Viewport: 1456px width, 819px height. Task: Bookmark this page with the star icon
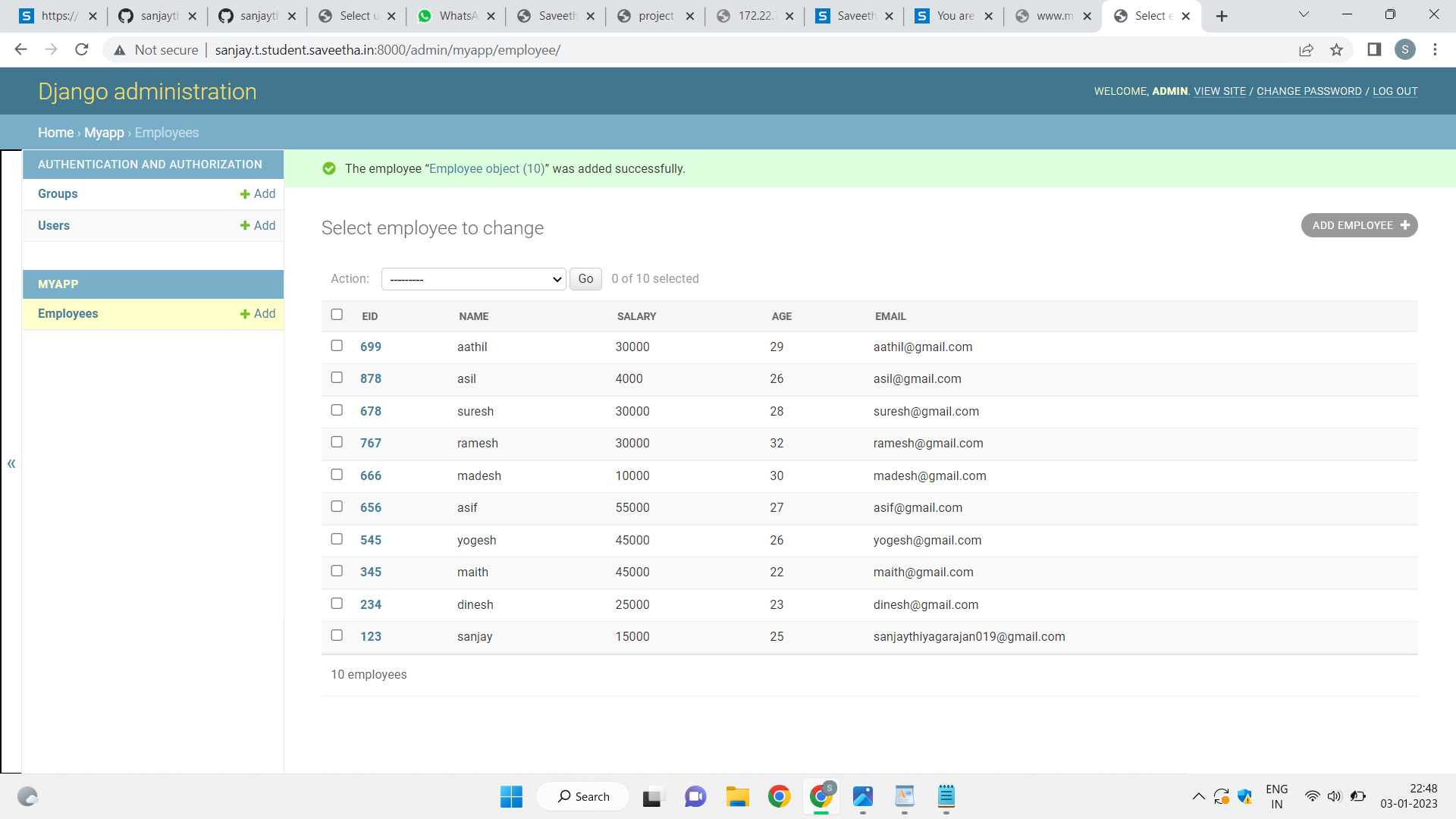[x=1336, y=50]
